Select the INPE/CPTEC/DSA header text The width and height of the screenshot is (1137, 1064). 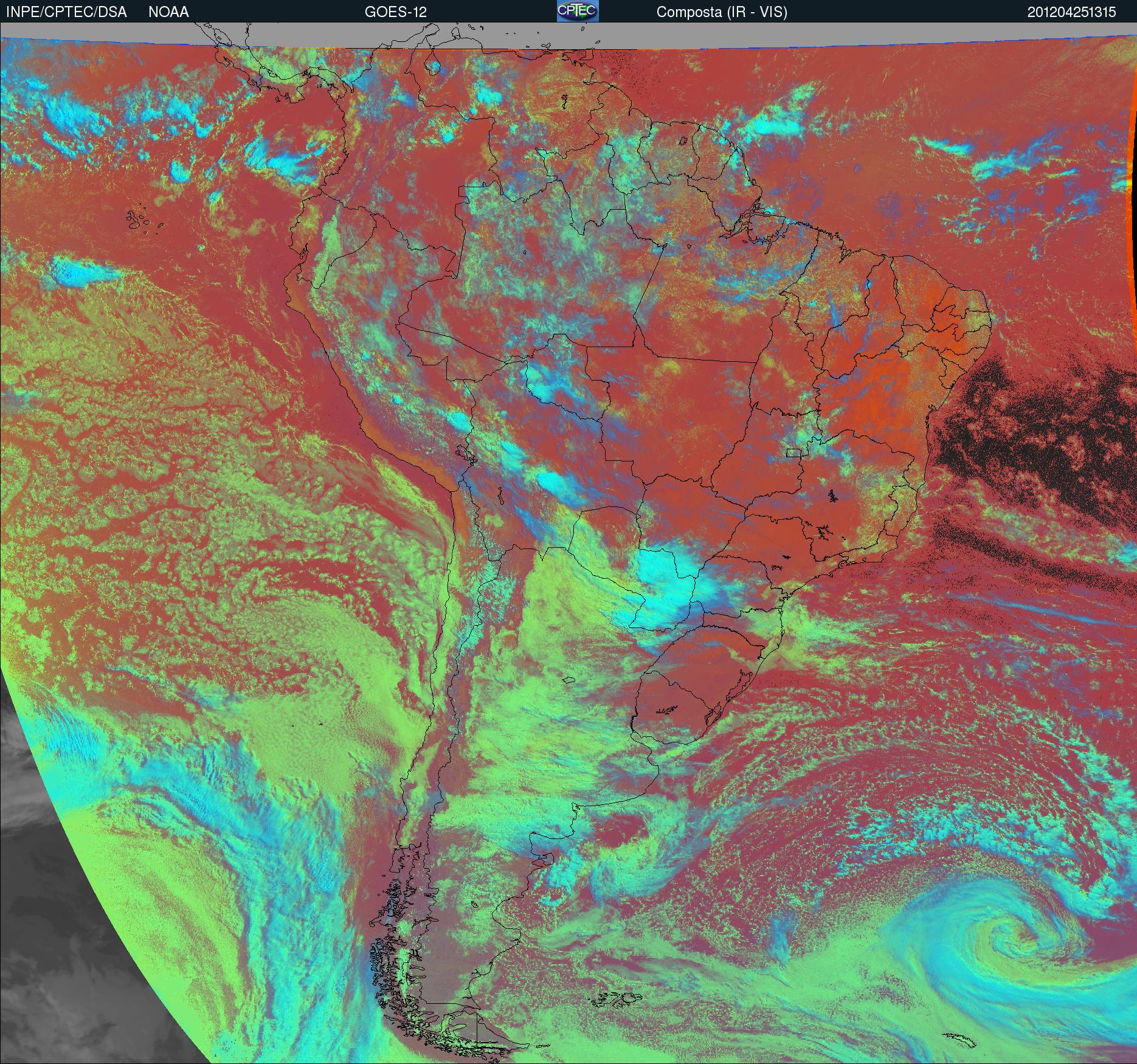(66, 12)
